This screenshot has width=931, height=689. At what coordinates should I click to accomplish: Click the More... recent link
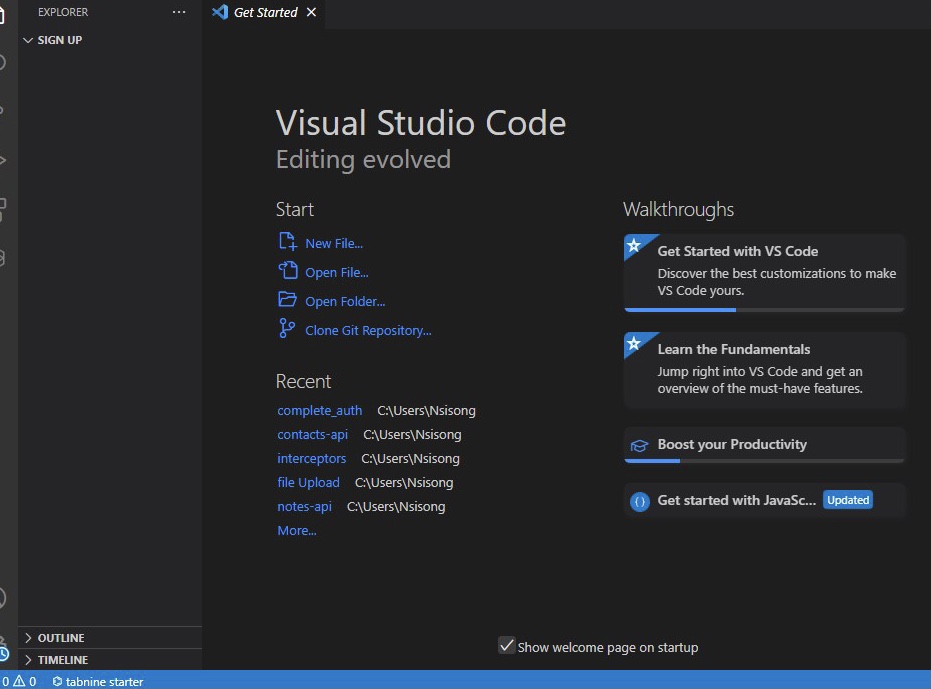point(297,530)
